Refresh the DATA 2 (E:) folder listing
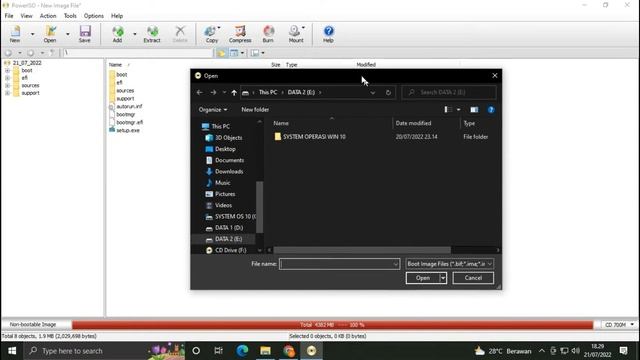The height and width of the screenshot is (360, 640). pos(388,93)
